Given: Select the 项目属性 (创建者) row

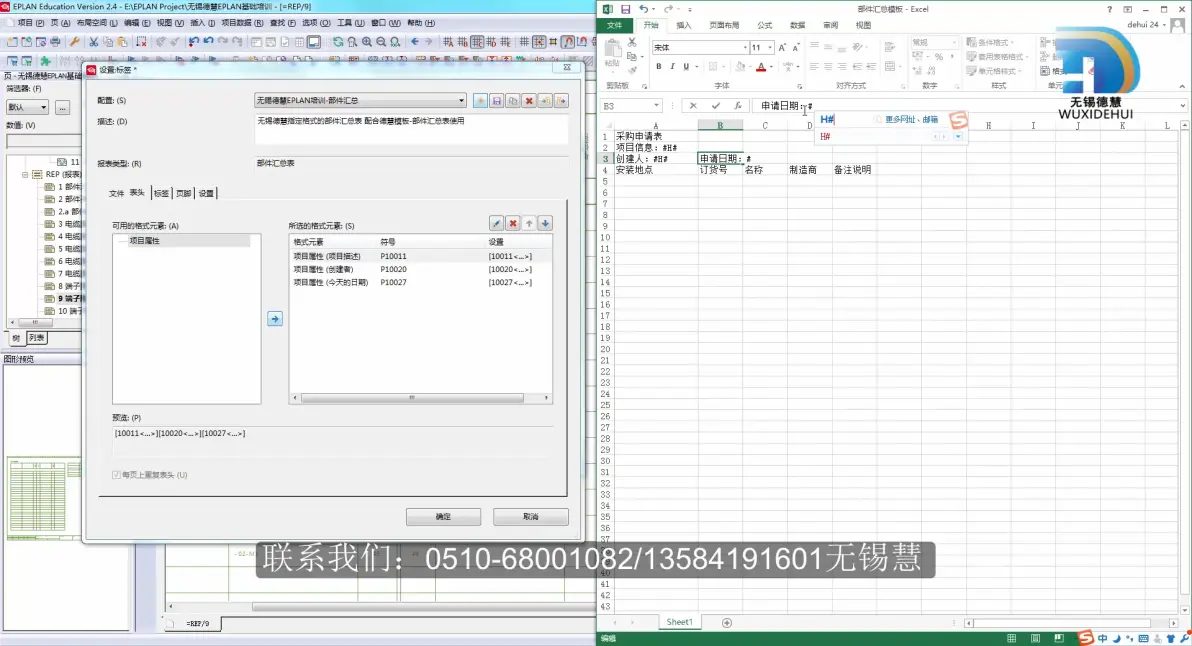Looking at the screenshot, I should coord(420,269).
